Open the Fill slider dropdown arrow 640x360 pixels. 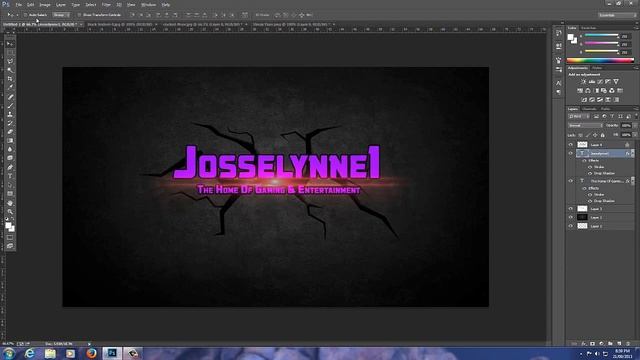(634, 135)
